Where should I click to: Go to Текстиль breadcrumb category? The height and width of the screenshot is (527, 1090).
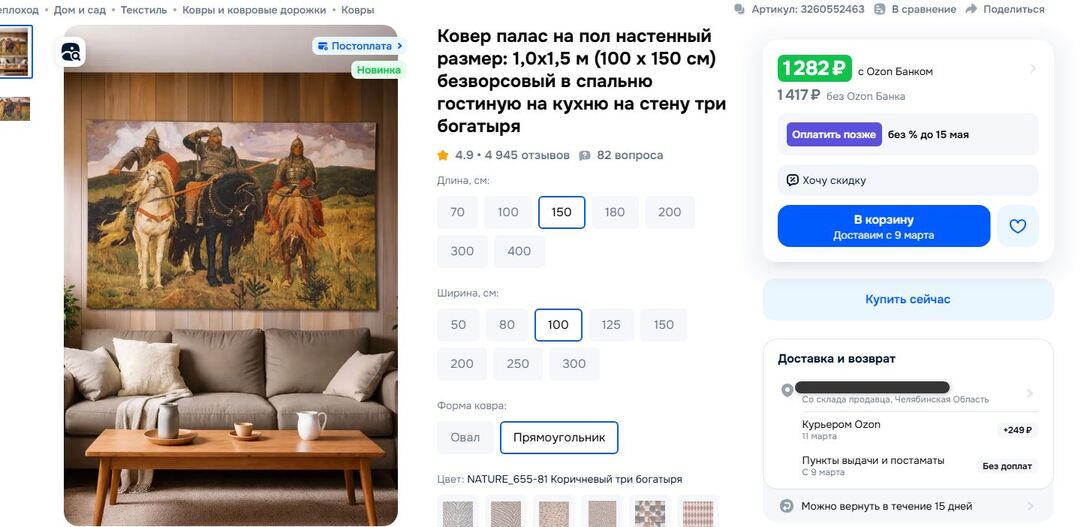(x=144, y=10)
